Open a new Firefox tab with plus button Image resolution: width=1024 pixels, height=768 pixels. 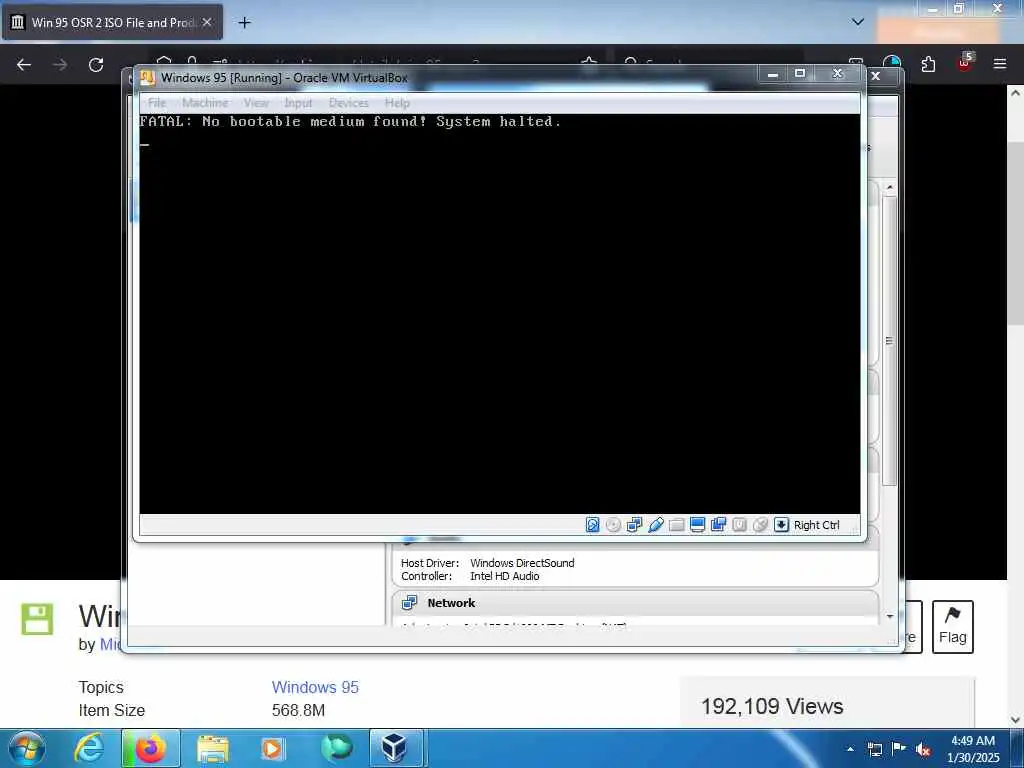coord(244,23)
